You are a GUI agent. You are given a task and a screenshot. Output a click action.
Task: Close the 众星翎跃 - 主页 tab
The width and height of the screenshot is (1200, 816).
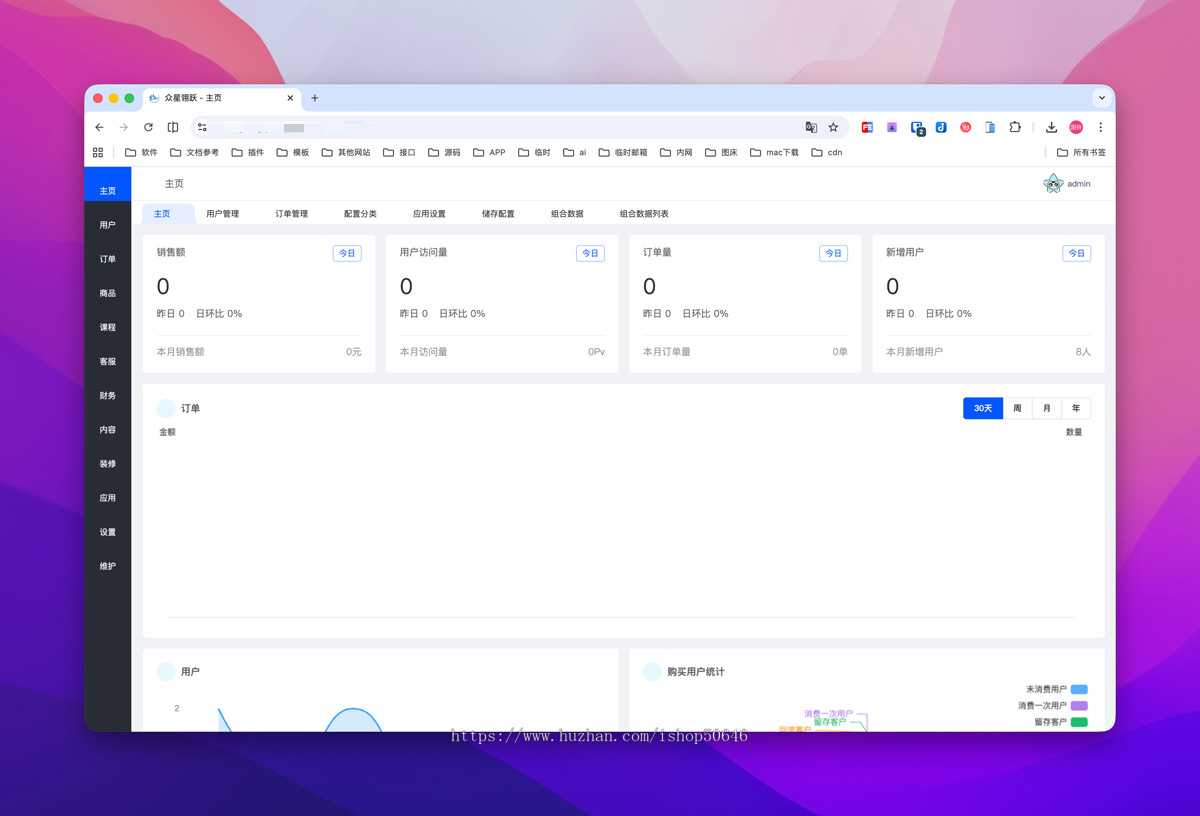(x=290, y=98)
